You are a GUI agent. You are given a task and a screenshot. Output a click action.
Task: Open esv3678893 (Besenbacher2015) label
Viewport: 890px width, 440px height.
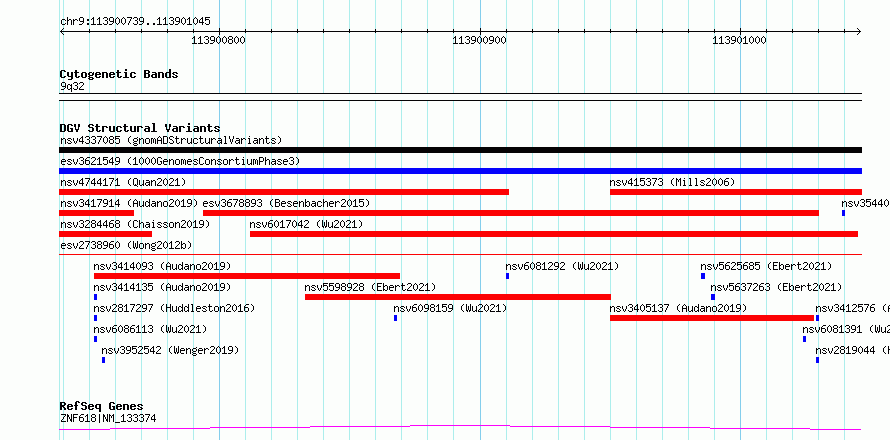286,203
